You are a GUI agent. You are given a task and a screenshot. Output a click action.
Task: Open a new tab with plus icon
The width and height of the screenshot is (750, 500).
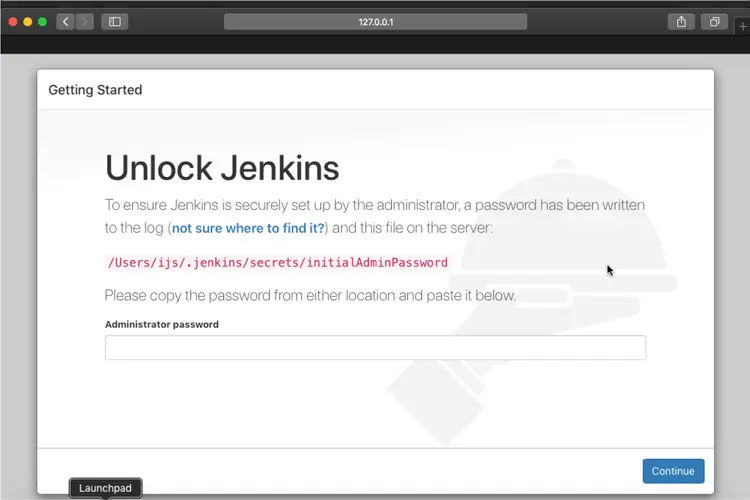click(x=742, y=27)
